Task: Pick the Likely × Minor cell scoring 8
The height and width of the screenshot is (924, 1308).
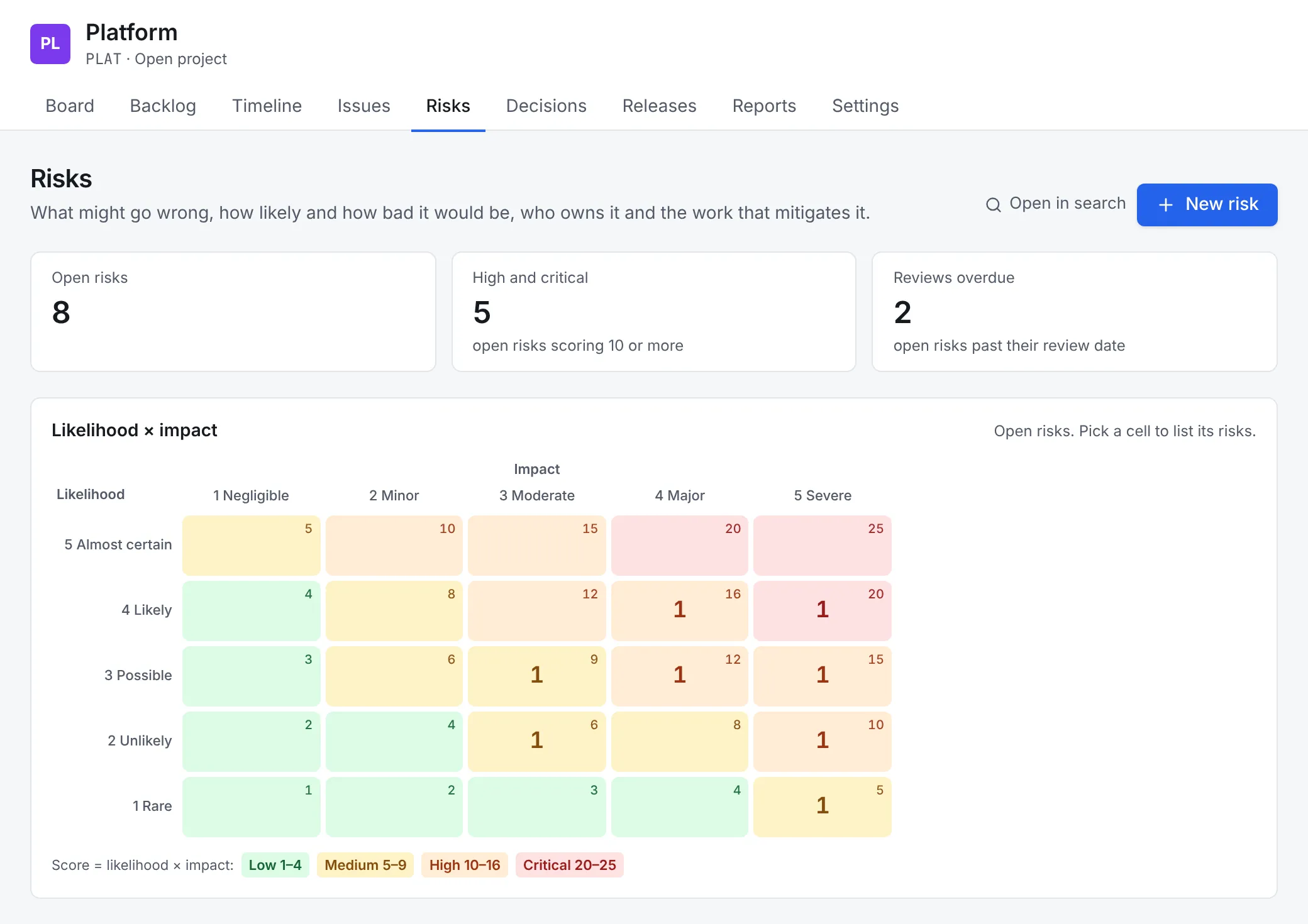Action: tap(394, 611)
